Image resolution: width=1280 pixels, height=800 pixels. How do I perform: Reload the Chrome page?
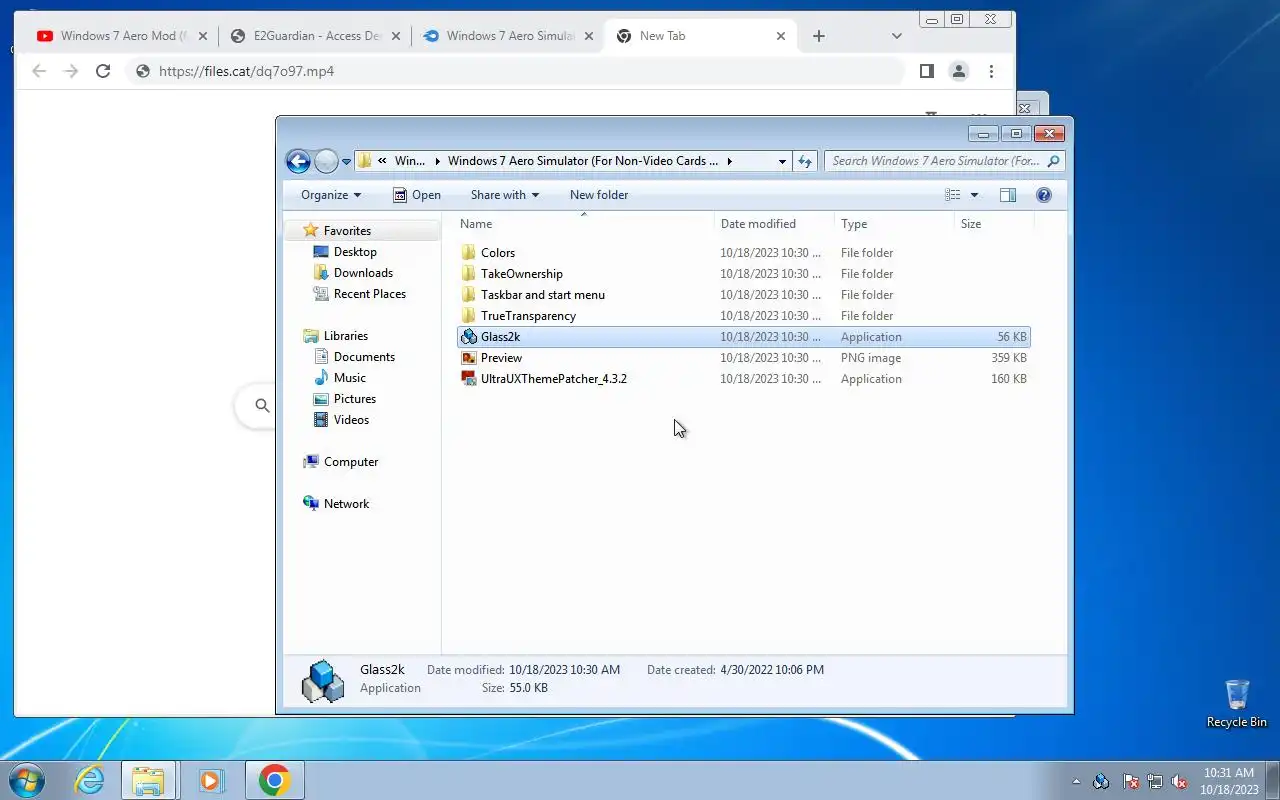pos(102,71)
